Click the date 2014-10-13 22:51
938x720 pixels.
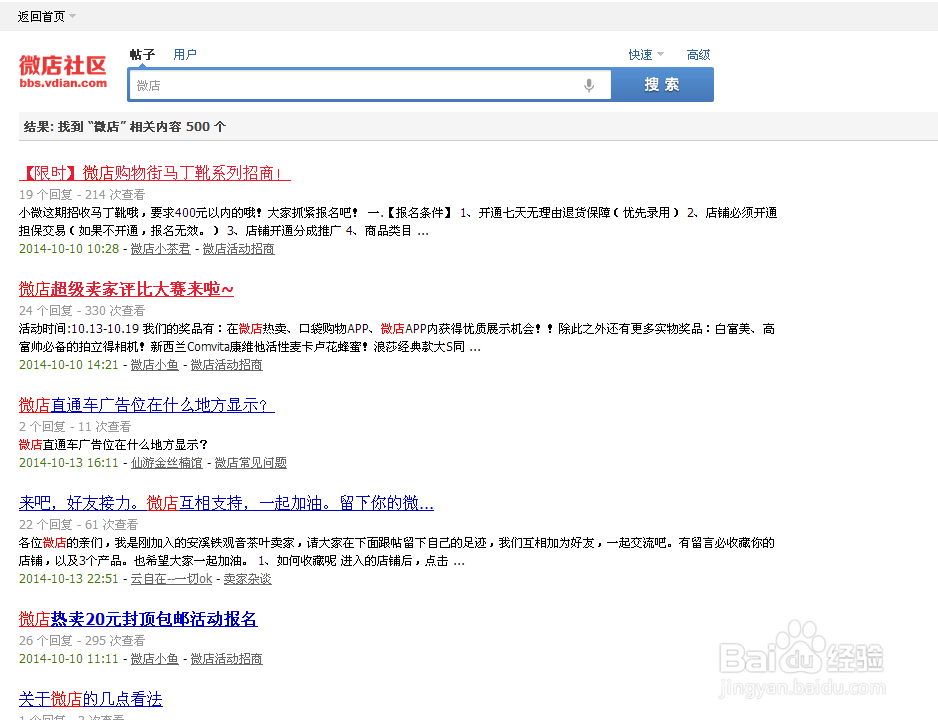69,579
